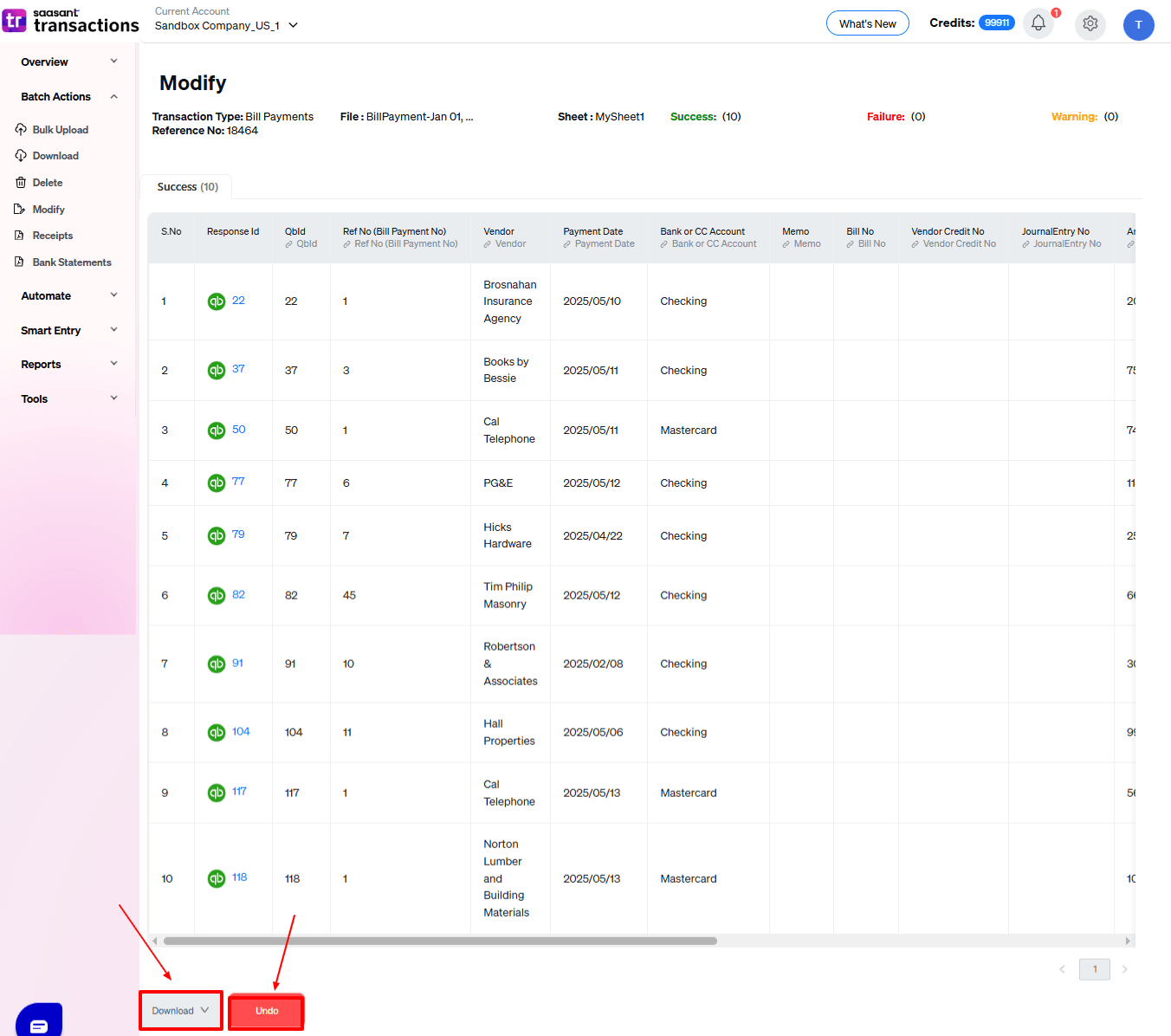Click the user profile avatar T
This screenshot has width=1171, height=1036.
tap(1138, 25)
